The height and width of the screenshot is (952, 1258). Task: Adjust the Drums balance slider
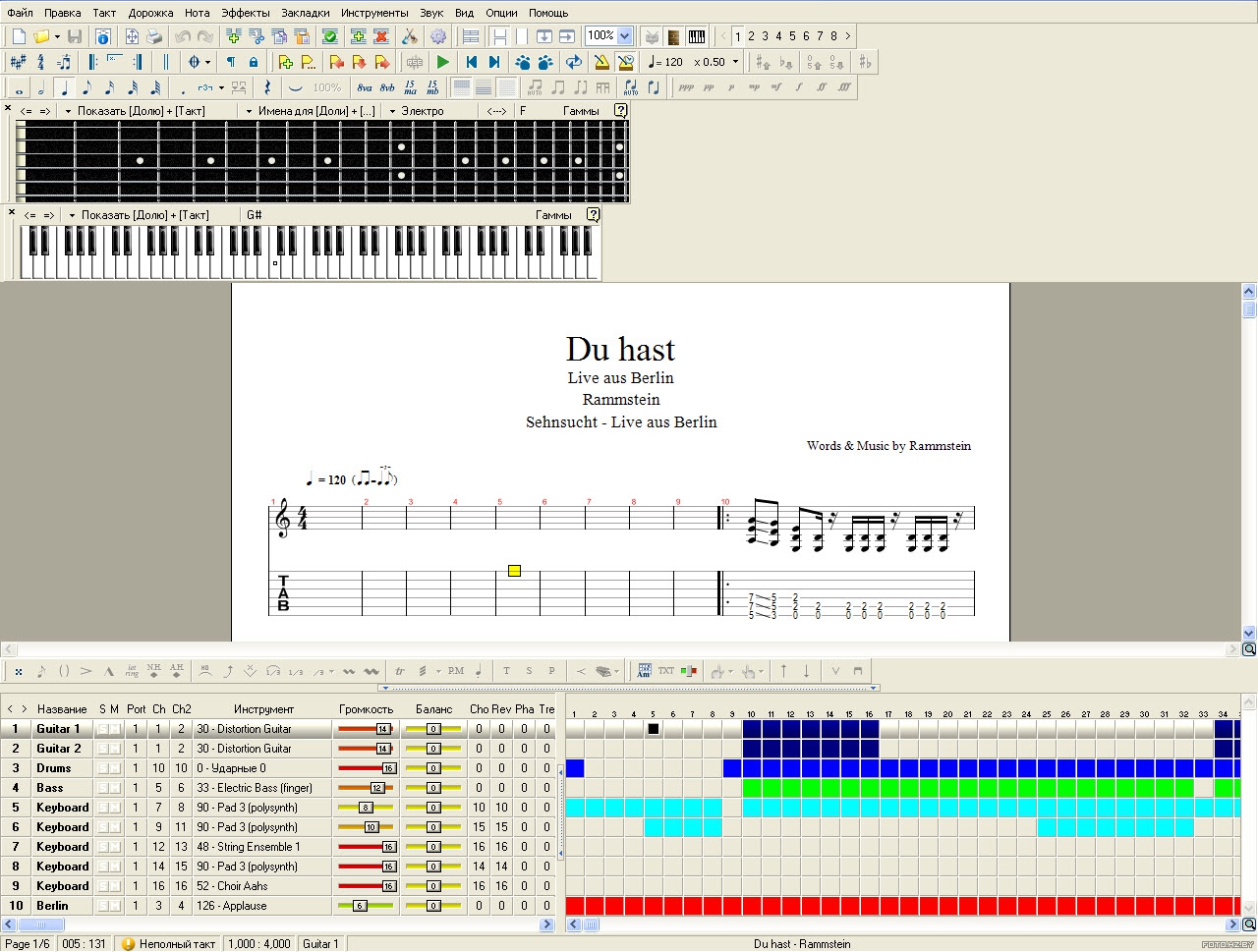433,768
